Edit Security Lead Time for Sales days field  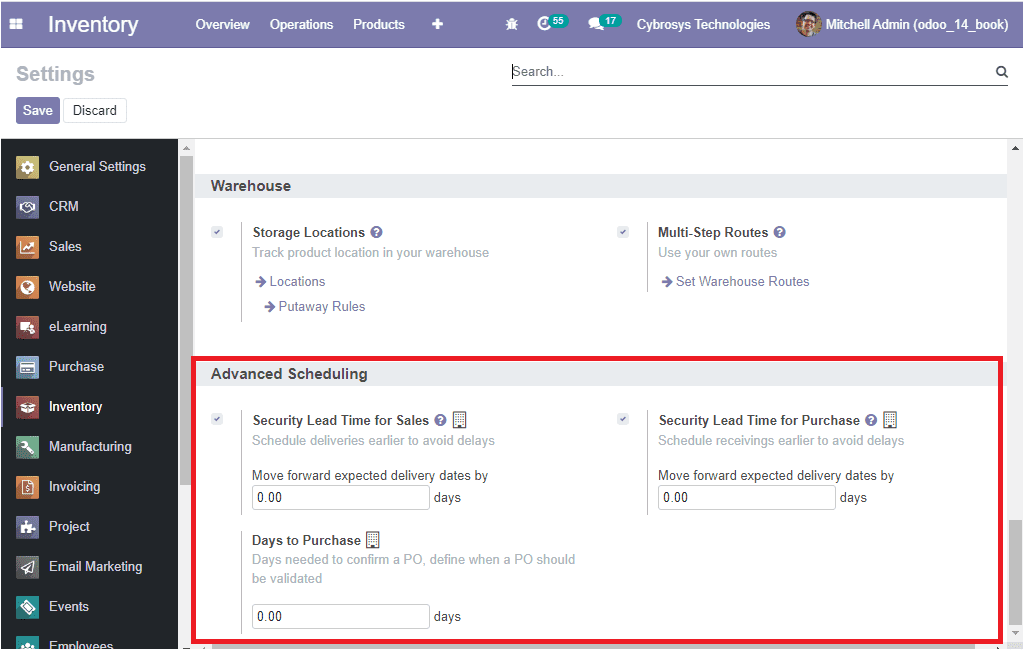[x=341, y=498]
